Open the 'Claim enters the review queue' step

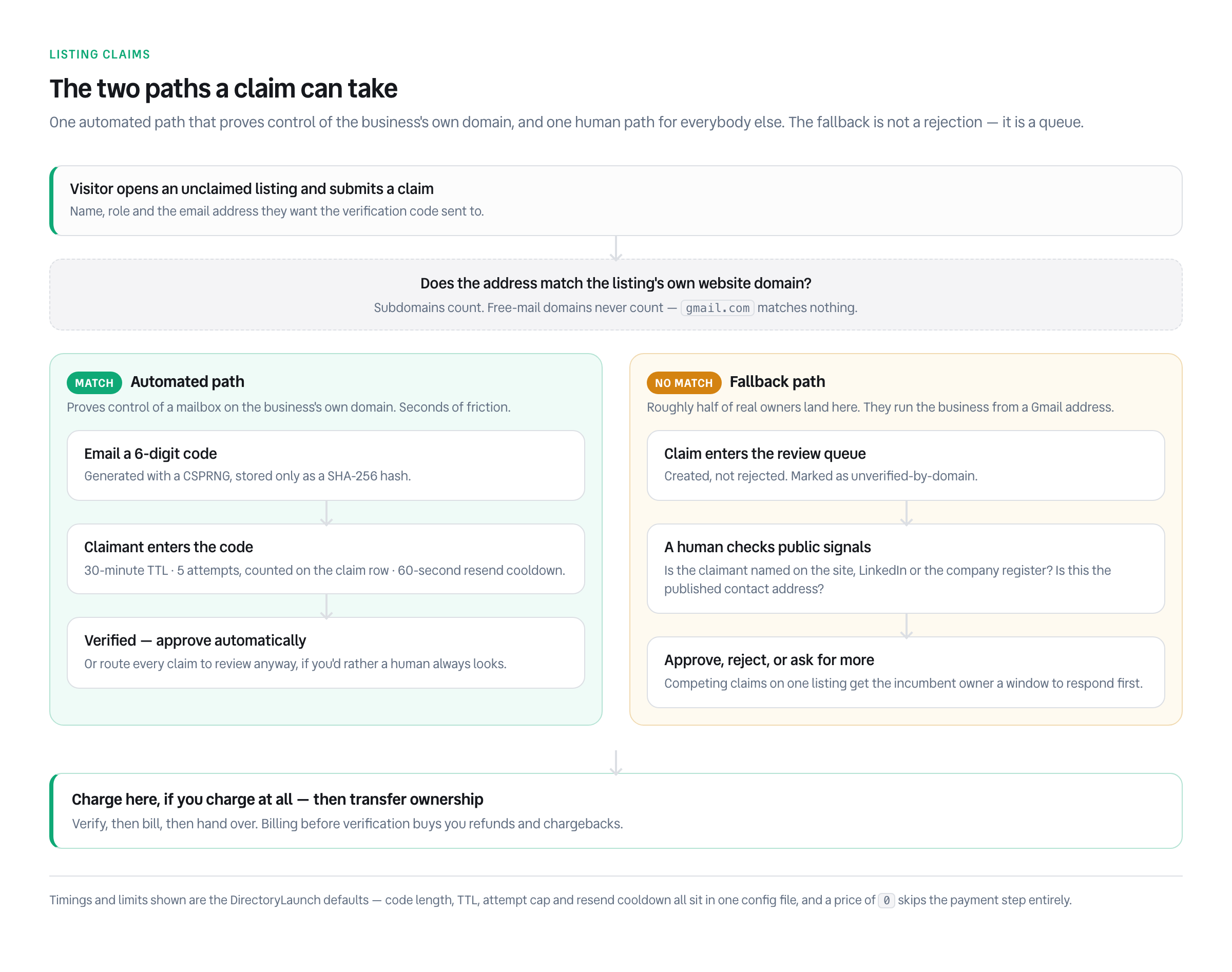906,465
